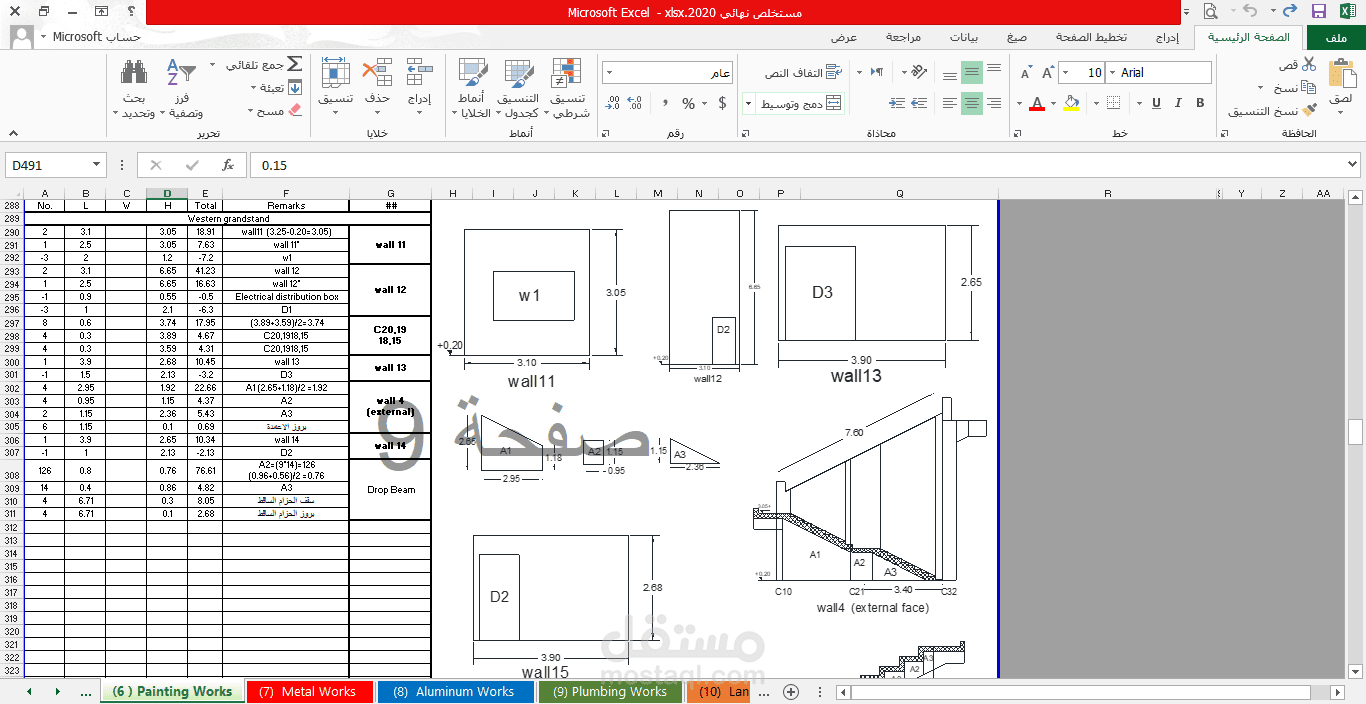
Task: Collapse the ribbon chevron
Action: [12, 133]
